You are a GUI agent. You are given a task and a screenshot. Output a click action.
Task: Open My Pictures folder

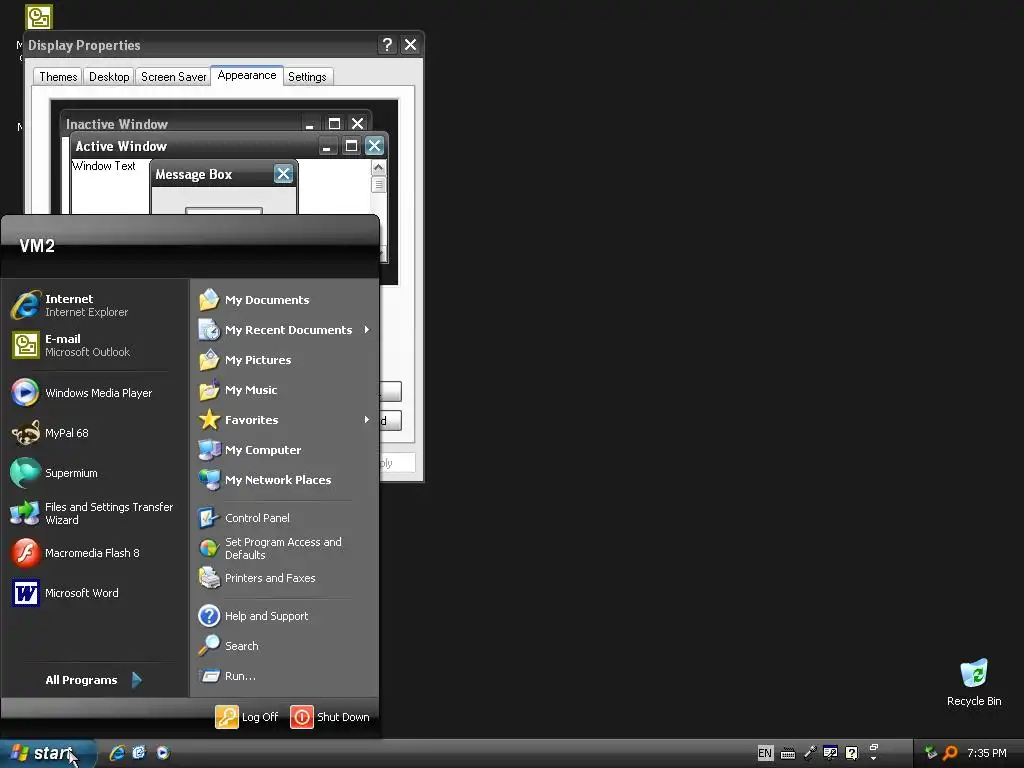pos(285,360)
